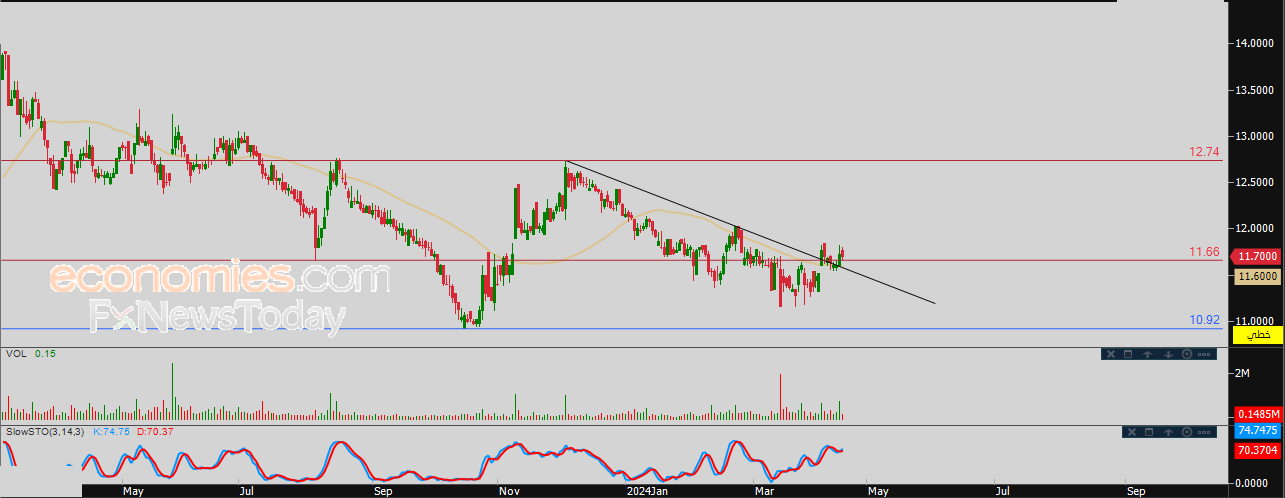
Task: Open SlowSTO panel settings gear
Action: pyautogui.click(x=1188, y=431)
